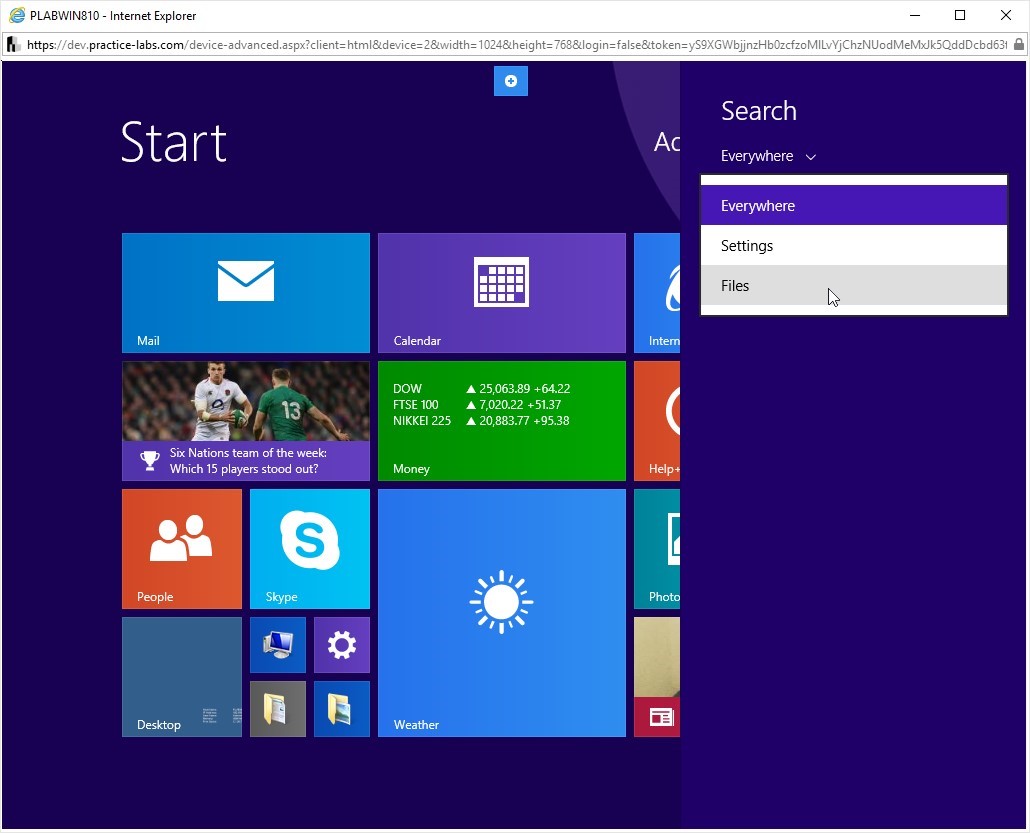The width and height of the screenshot is (1030, 833).
Task: Open the Photos tile
Action: coord(657,549)
